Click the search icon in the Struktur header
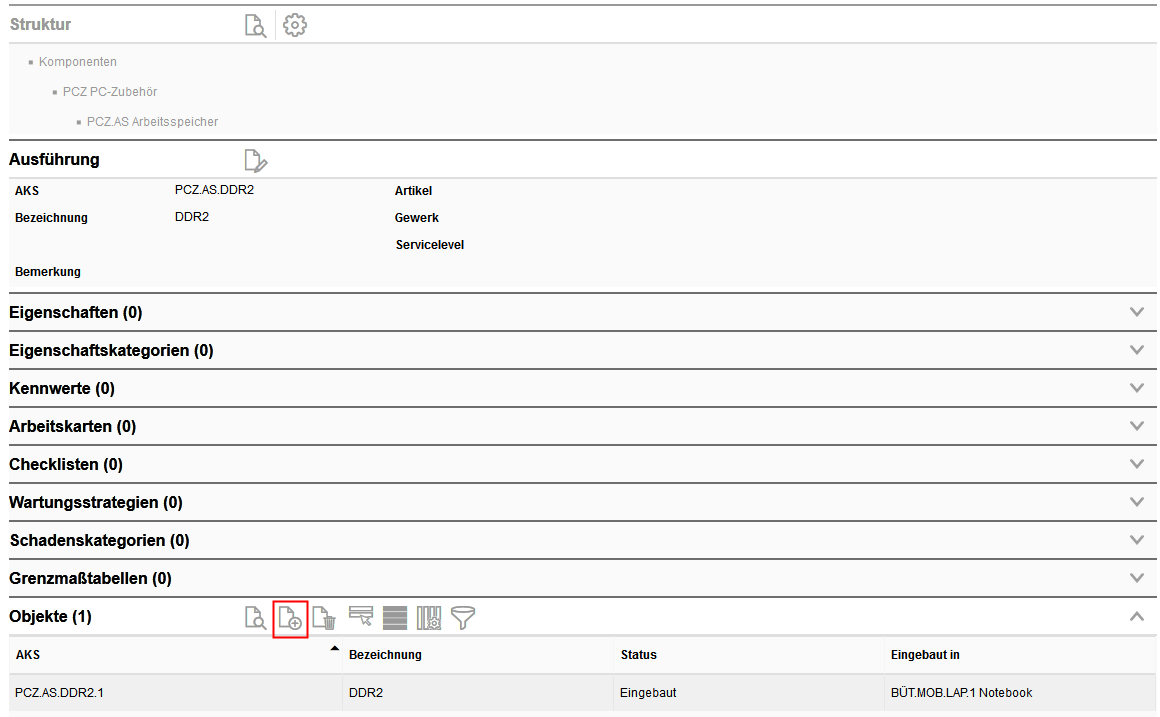 (x=256, y=26)
